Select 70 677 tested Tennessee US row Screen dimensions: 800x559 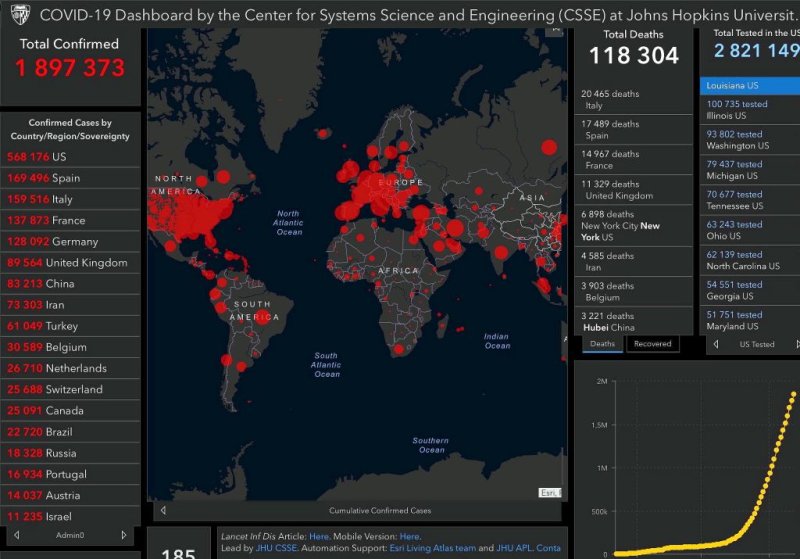point(750,200)
